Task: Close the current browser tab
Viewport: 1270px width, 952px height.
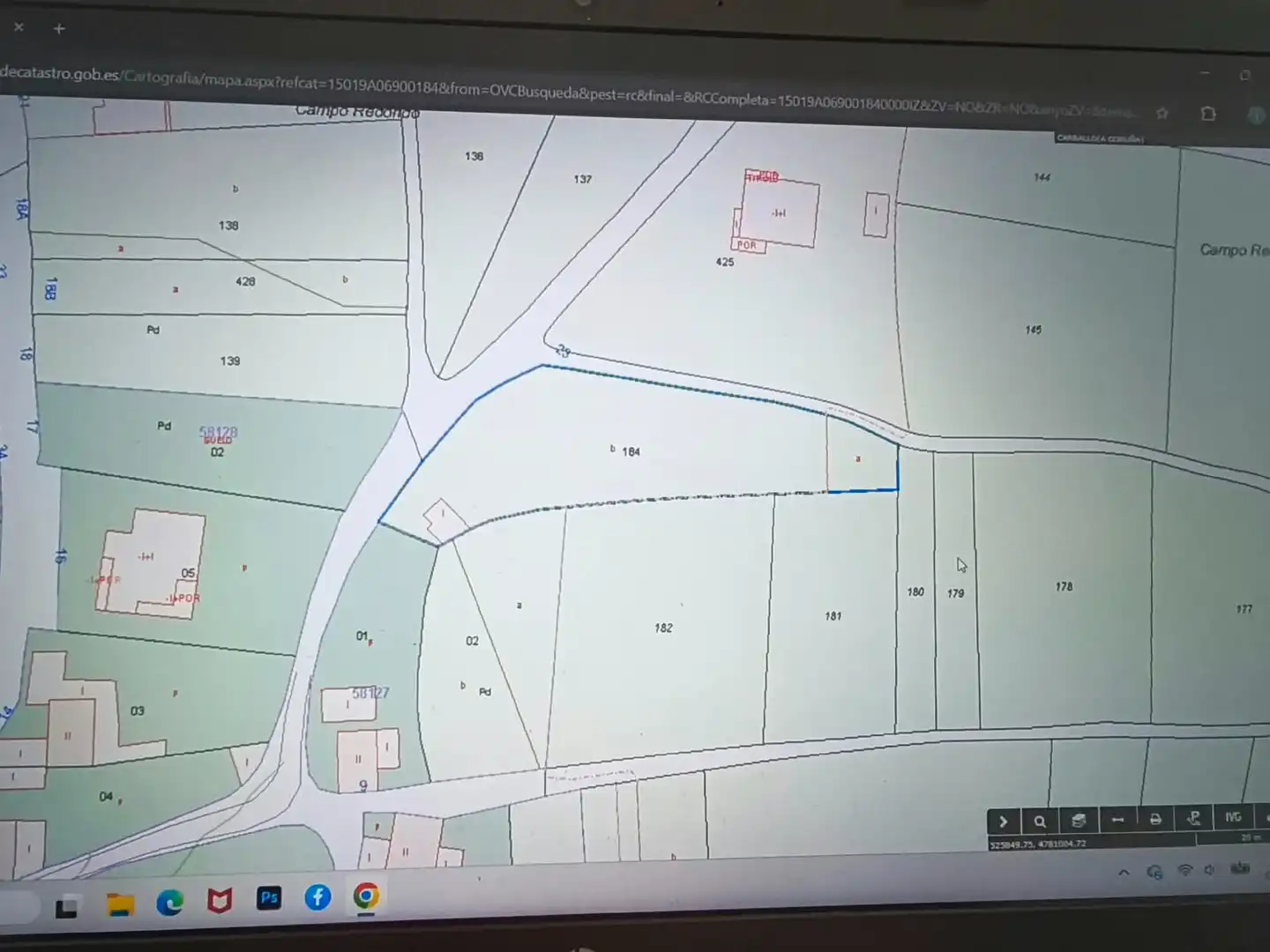Action: pos(19,27)
